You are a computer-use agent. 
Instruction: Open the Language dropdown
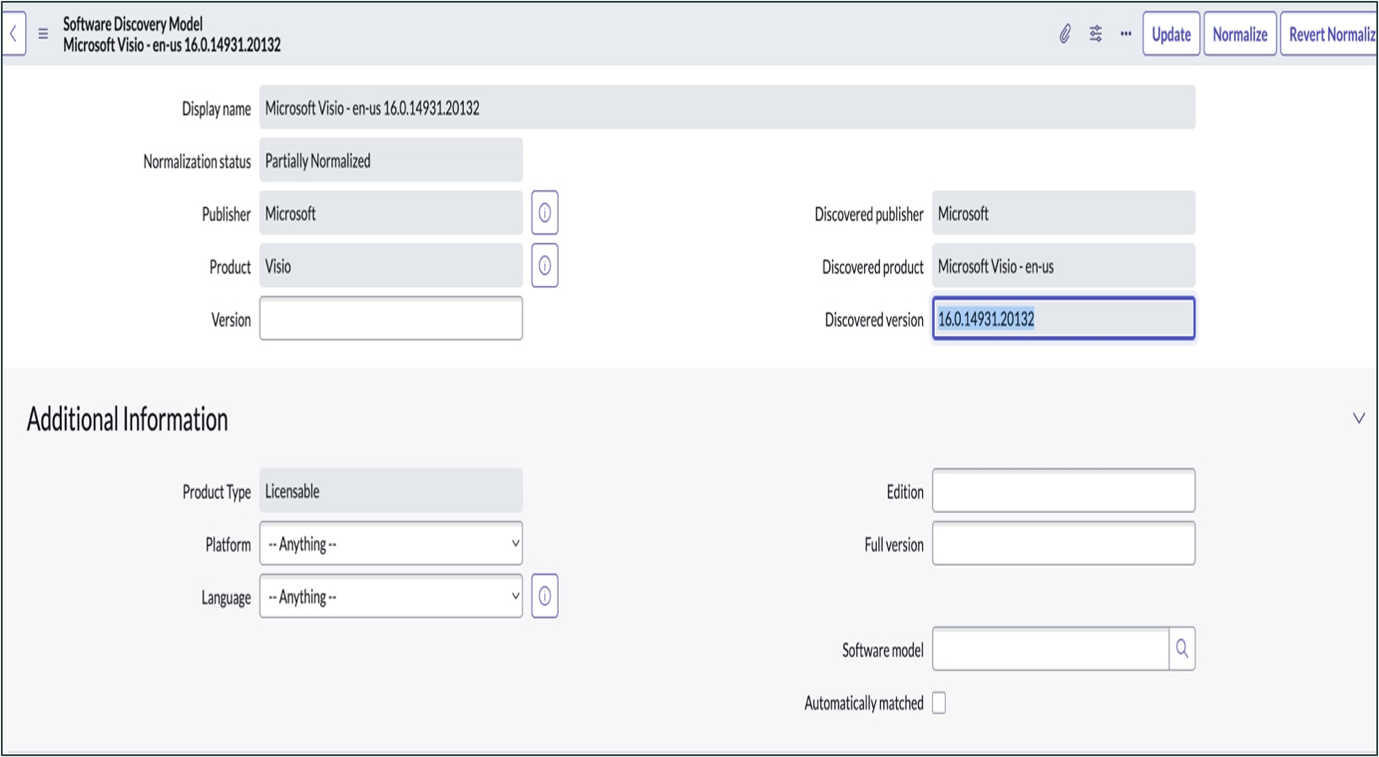tap(390, 596)
